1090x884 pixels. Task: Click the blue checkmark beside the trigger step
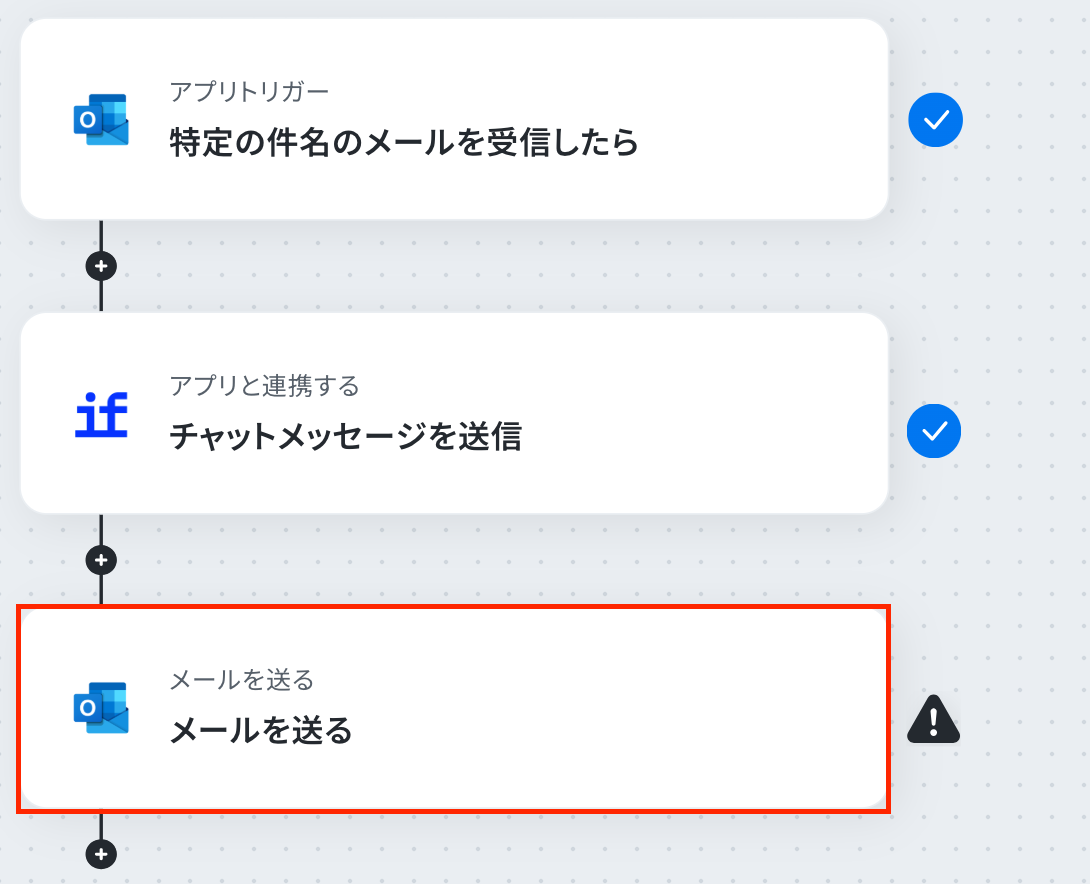pyautogui.click(x=935, y=120)
